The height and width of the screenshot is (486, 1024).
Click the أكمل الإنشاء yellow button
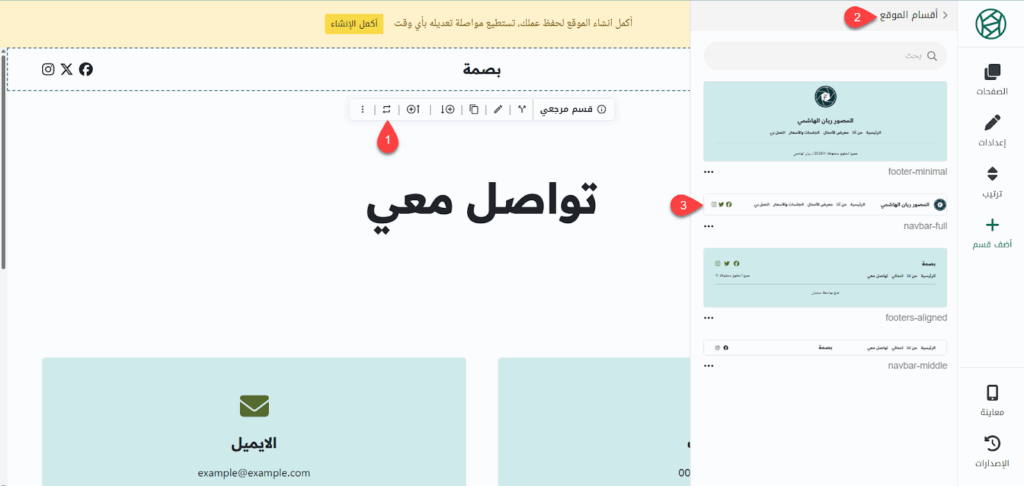(x=354, y=23)
